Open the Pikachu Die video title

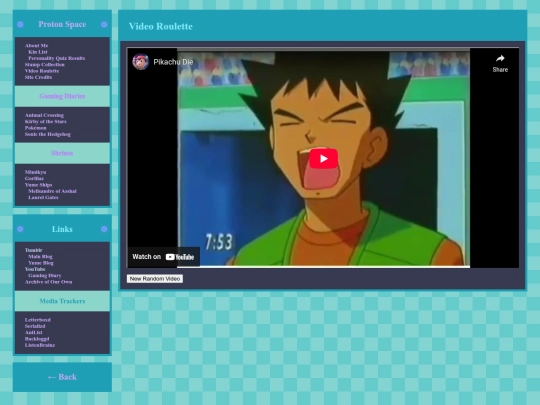[173, 62]
